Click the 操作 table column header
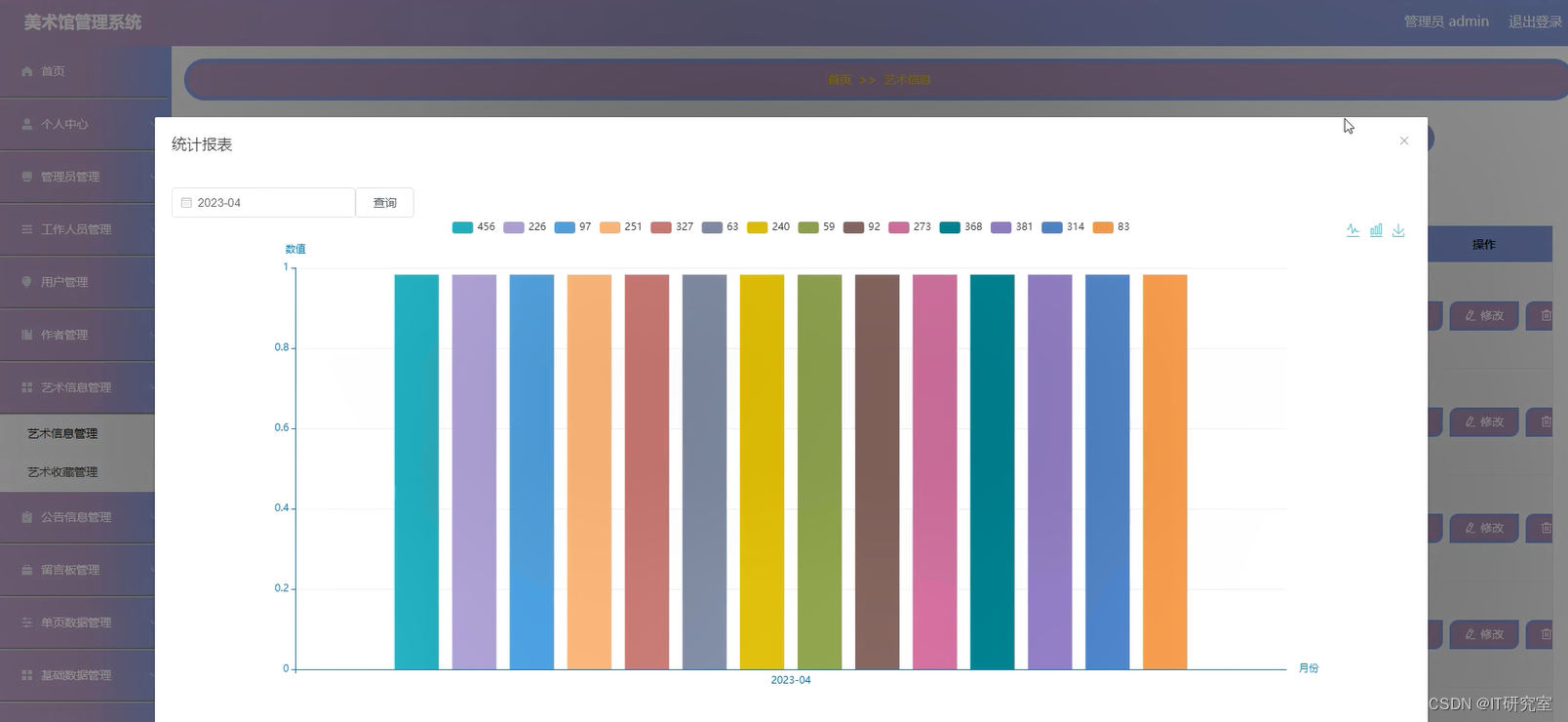 [x=1483, y=245]
